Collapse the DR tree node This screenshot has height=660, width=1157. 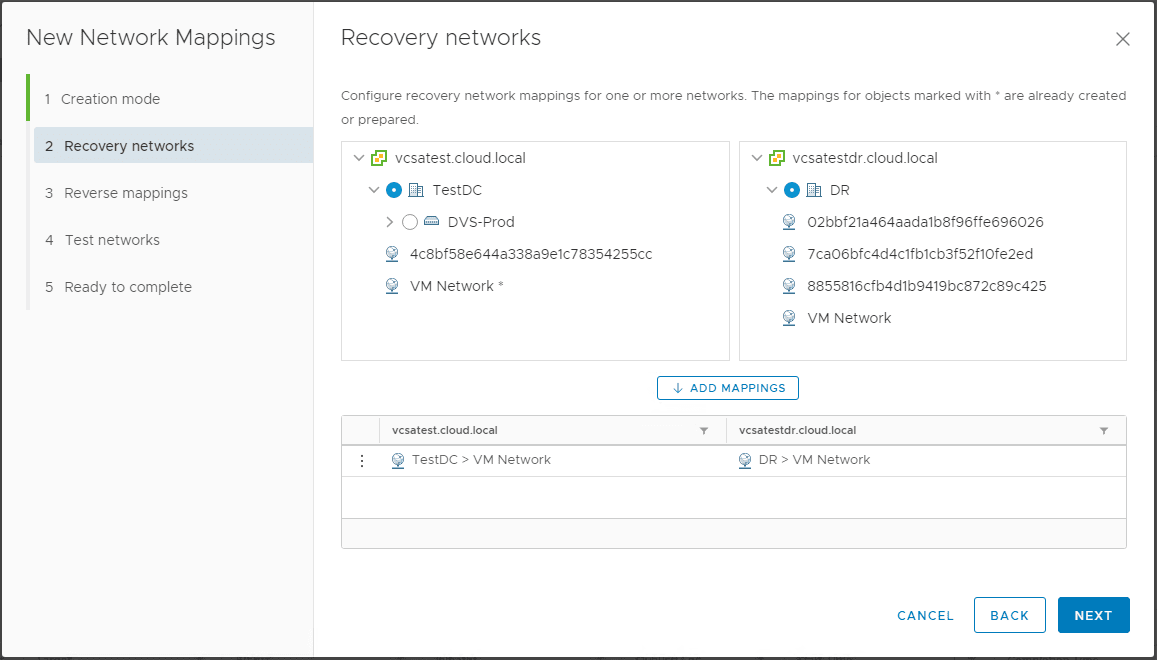772,190
